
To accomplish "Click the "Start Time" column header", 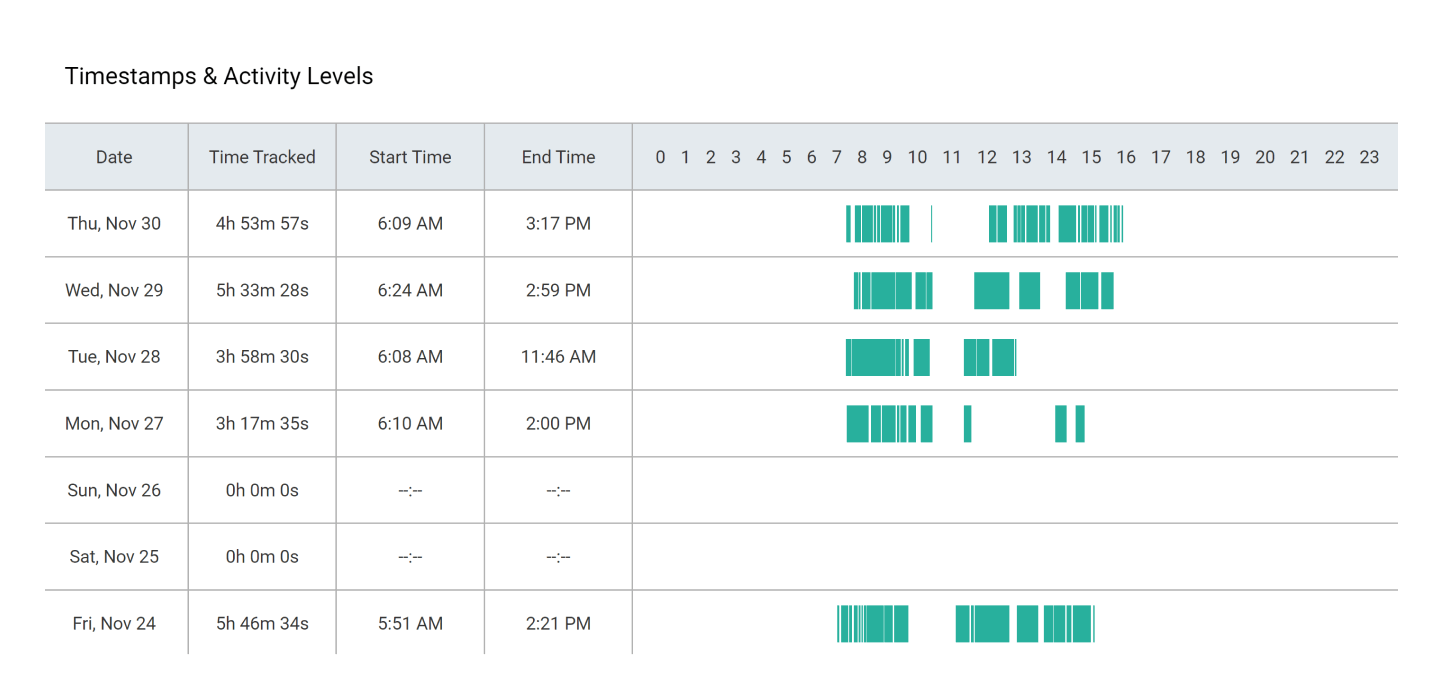I will (x=409, y=157).
